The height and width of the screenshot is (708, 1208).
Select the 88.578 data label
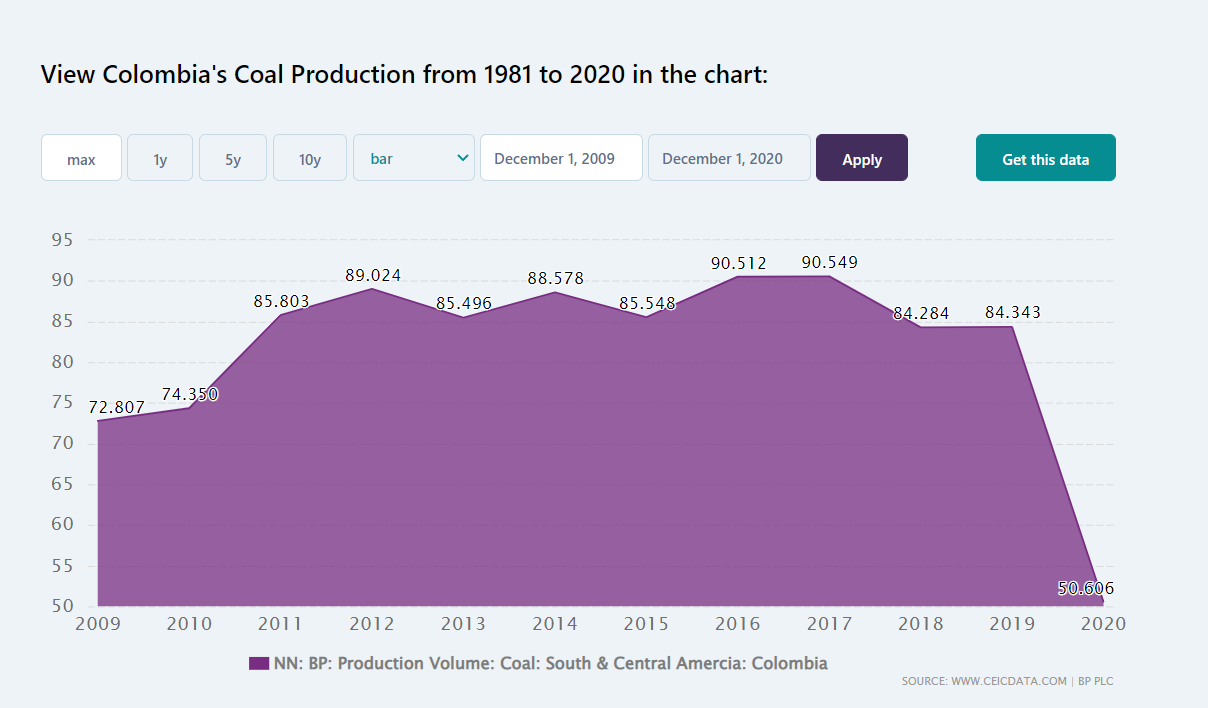556,278
